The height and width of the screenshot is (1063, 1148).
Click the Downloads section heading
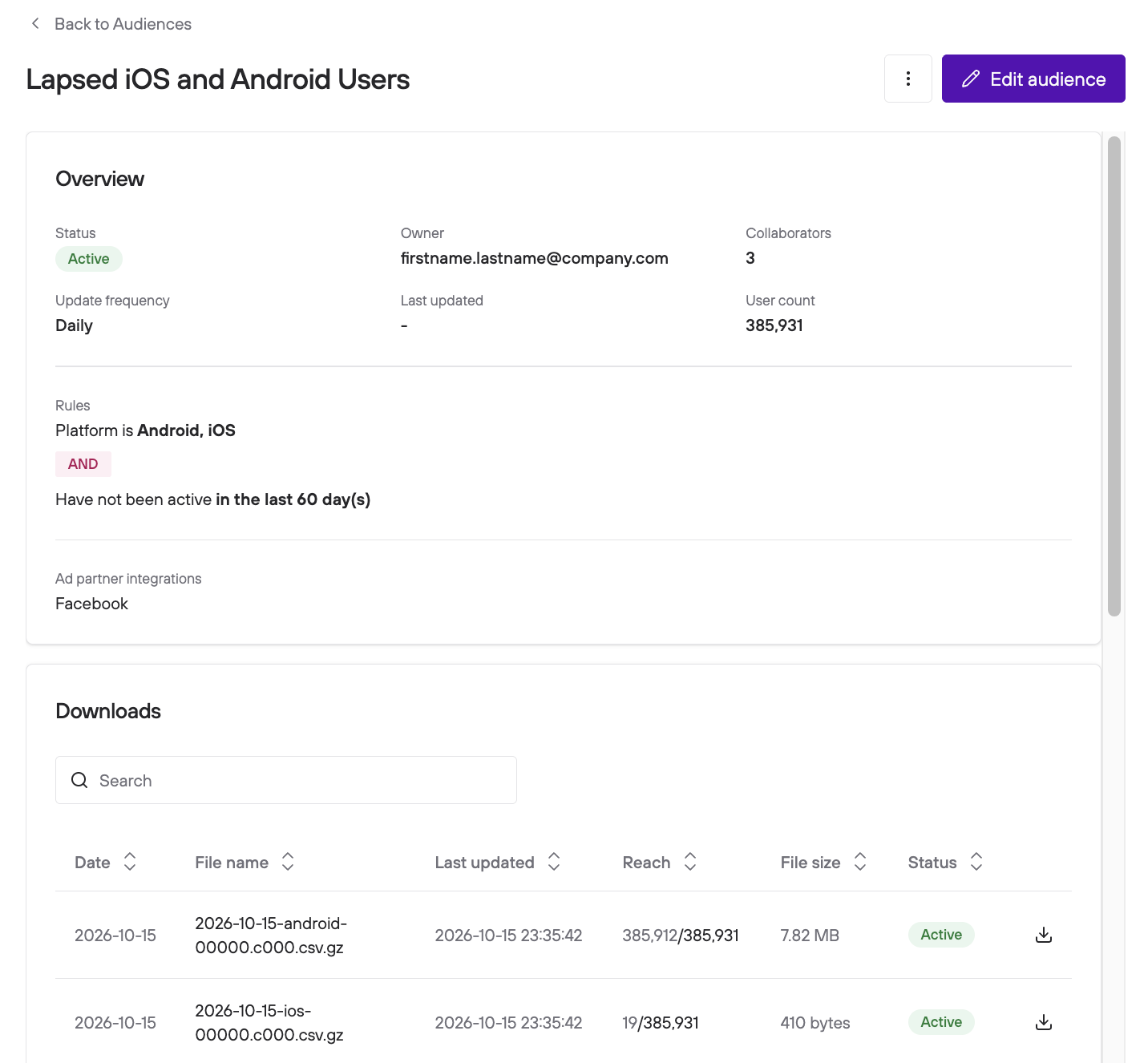click(x=108, y=711)
